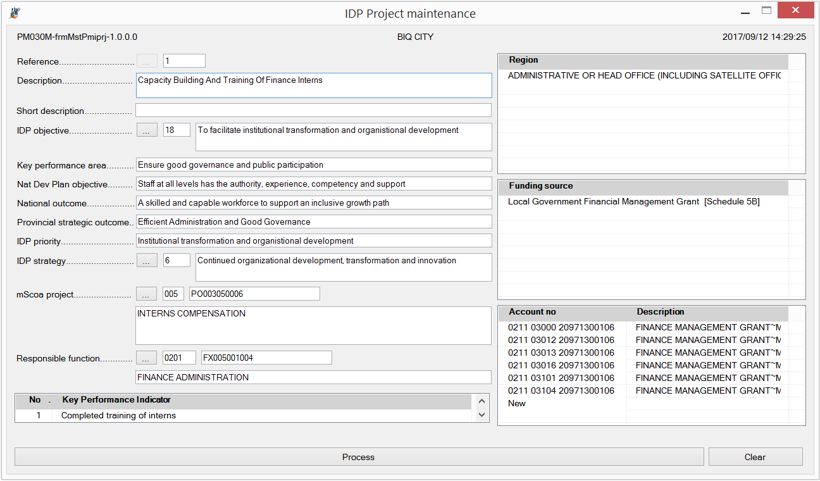
Task: Click the application icon in the title bar
Action: coord(15,13)
